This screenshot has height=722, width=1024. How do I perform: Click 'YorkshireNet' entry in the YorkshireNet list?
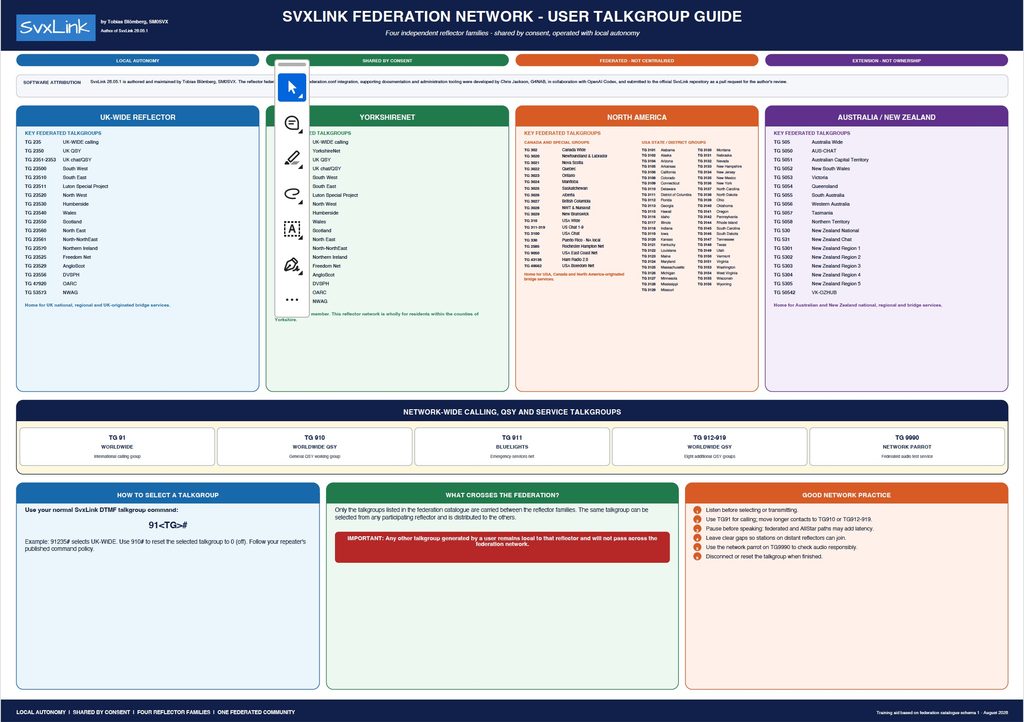(x=326, y=151)
